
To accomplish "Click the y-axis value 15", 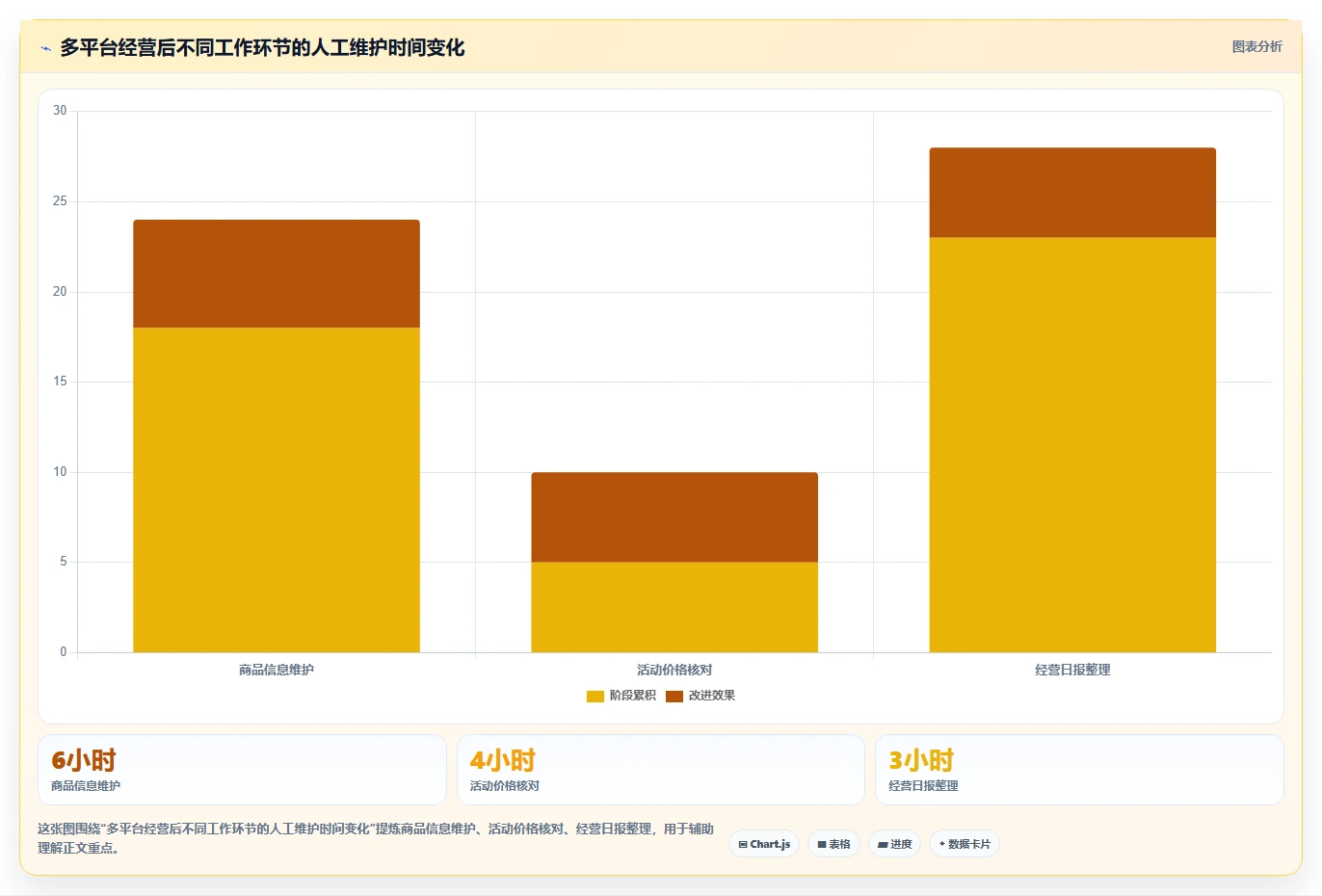I will (60, 382).
